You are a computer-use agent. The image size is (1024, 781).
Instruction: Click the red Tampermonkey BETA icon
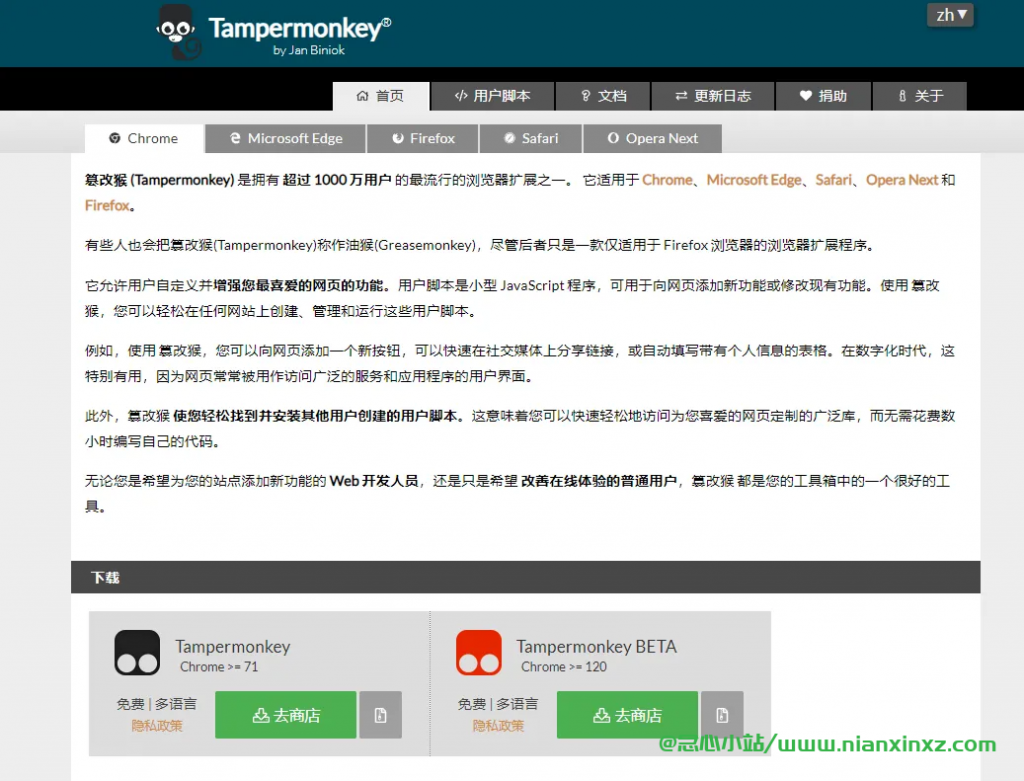pos(479,652)
